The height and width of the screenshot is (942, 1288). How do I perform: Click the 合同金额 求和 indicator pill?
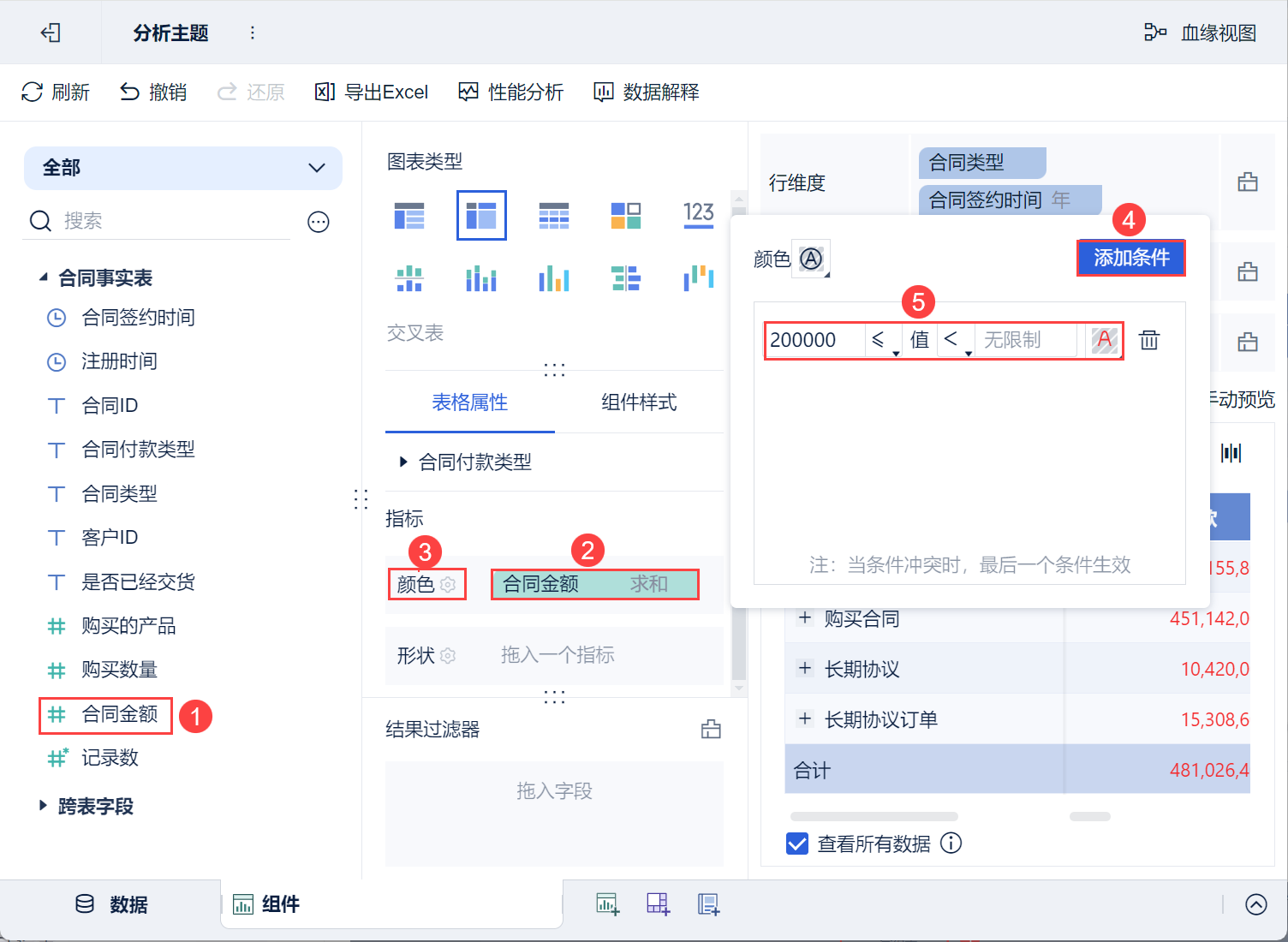coord(595,584)
